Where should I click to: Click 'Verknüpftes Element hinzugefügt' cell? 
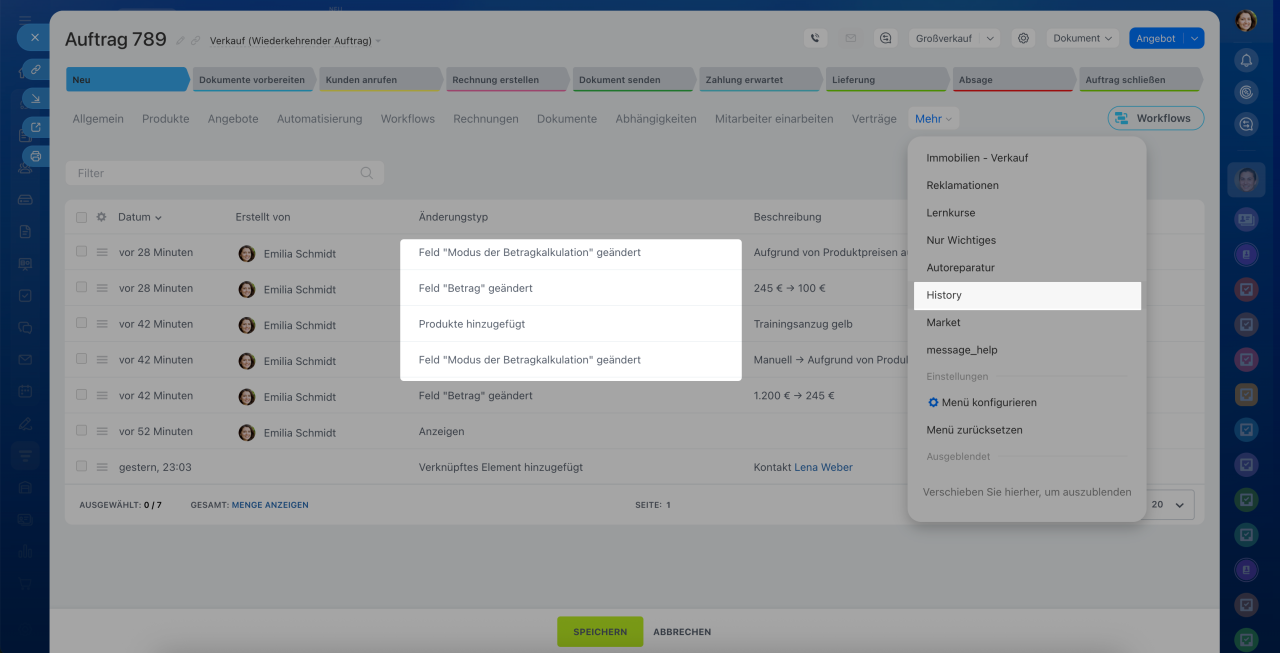coord(500,467)
